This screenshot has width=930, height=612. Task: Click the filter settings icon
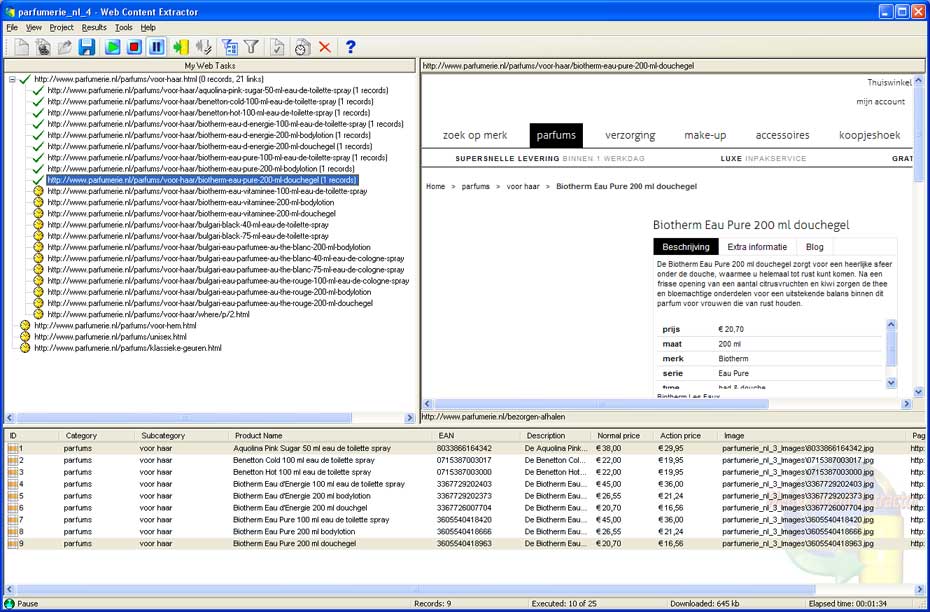[x=230, y=47]
